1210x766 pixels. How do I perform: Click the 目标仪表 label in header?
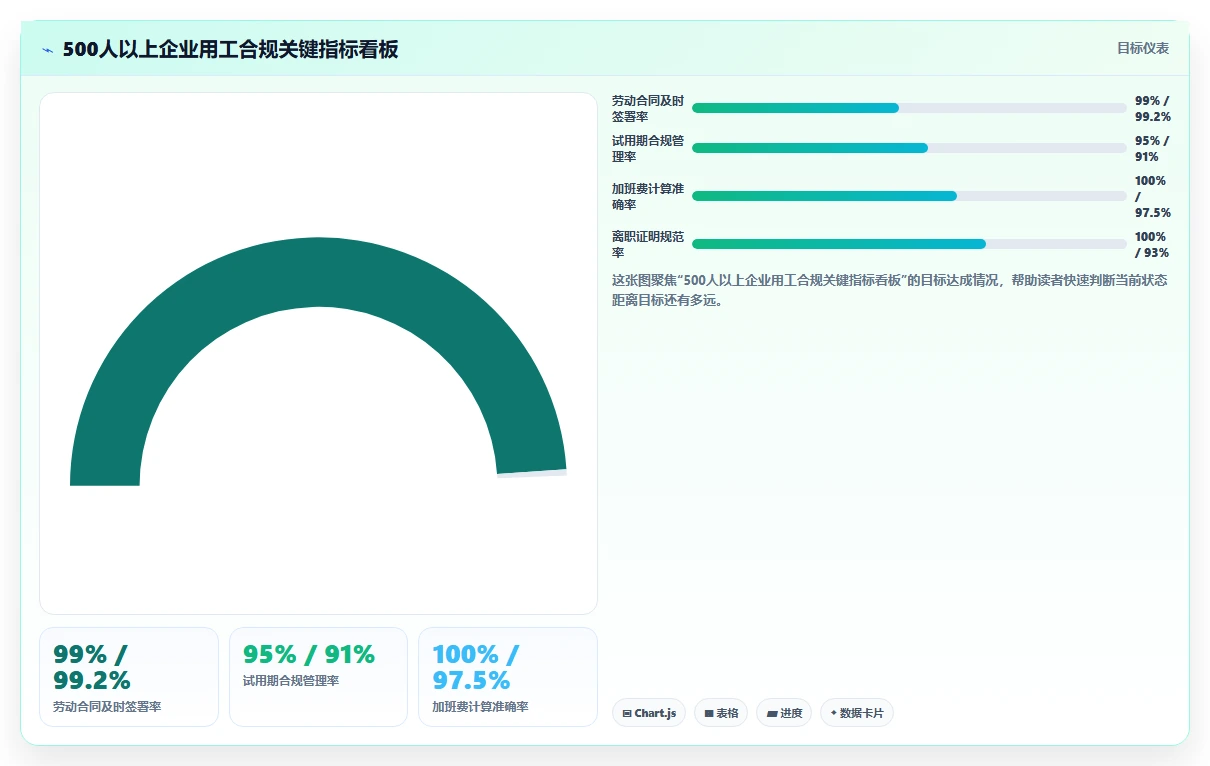(1143, 48)
